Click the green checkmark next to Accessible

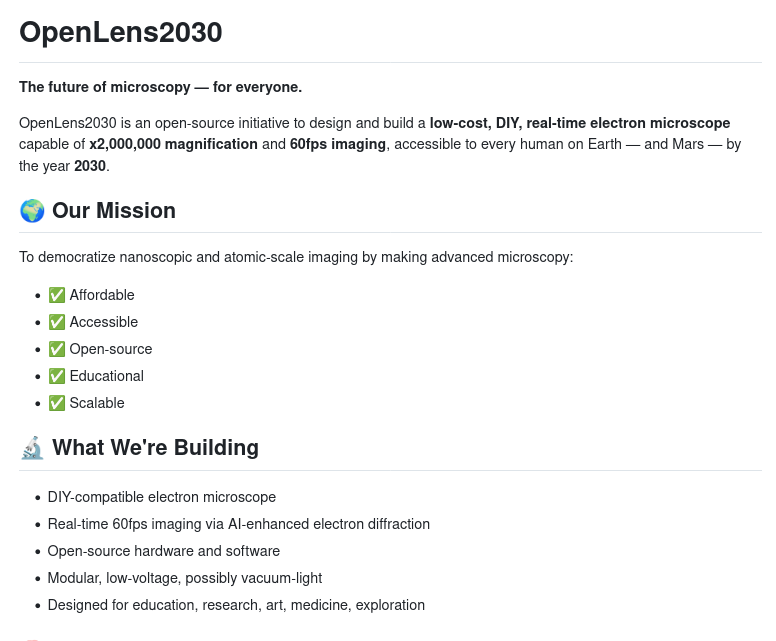click(57, 322)
